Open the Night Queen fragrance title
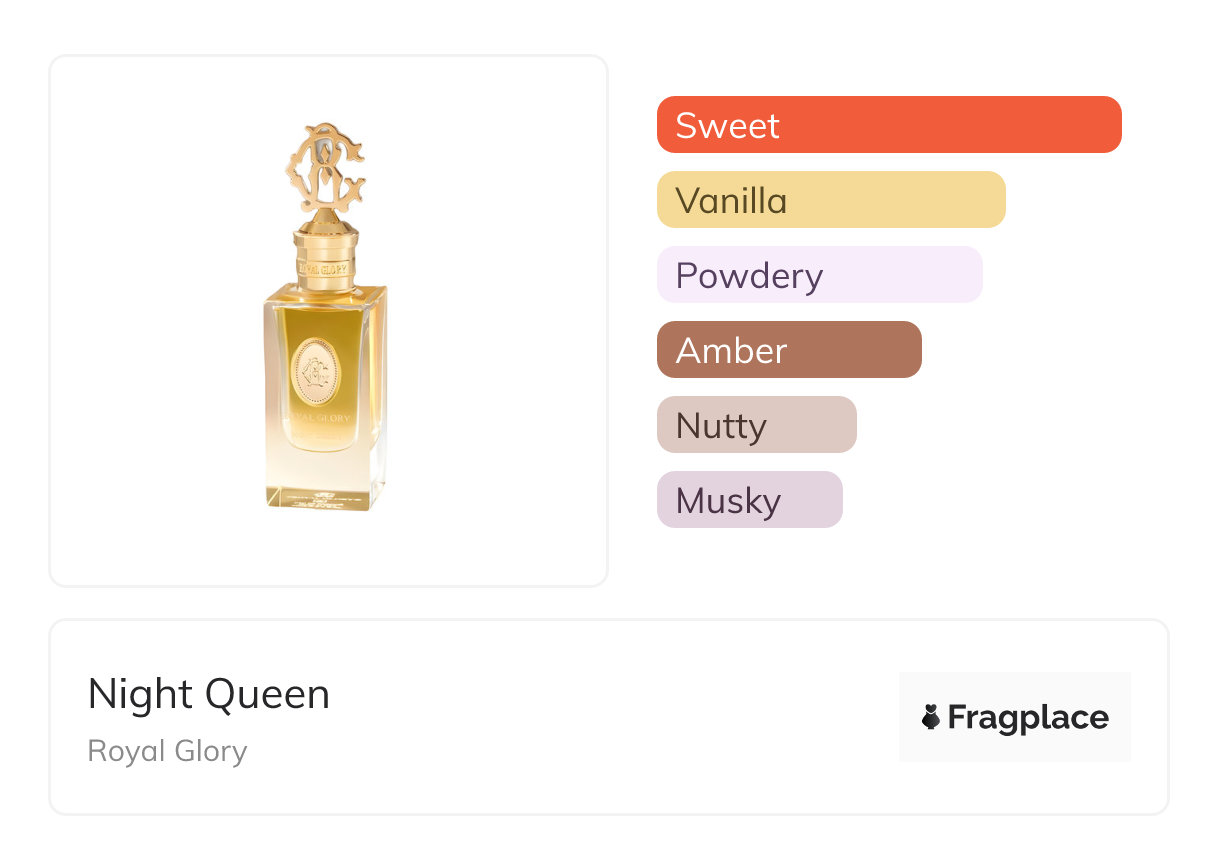The width and height of the screenshot is (1218, 864). click(x=208, y=694)
